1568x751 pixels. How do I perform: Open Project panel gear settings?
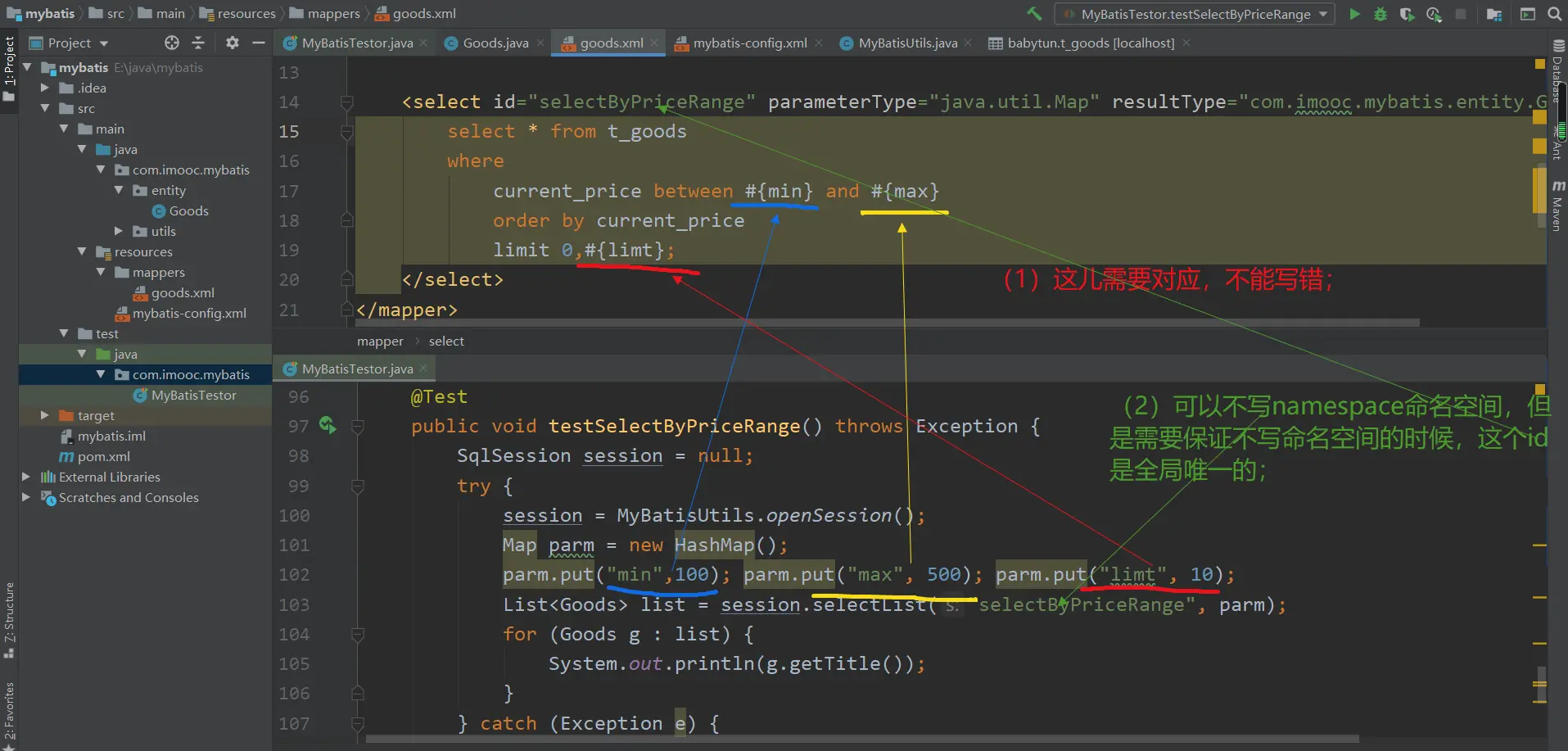point(233,43)
